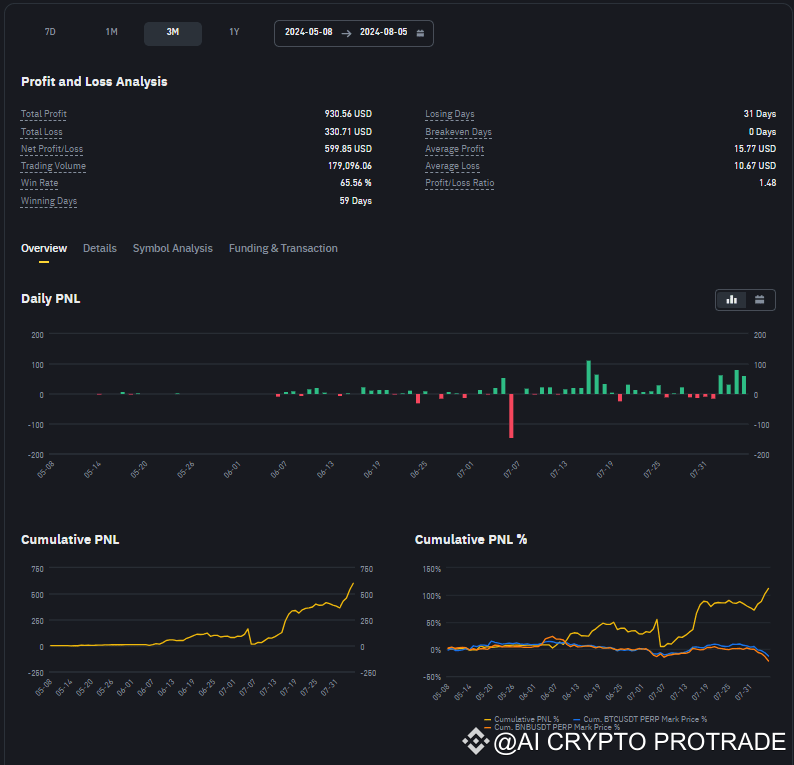Click the Breakeven Days label
Viewport: 794px width, 765px height.
coord(458,132)
